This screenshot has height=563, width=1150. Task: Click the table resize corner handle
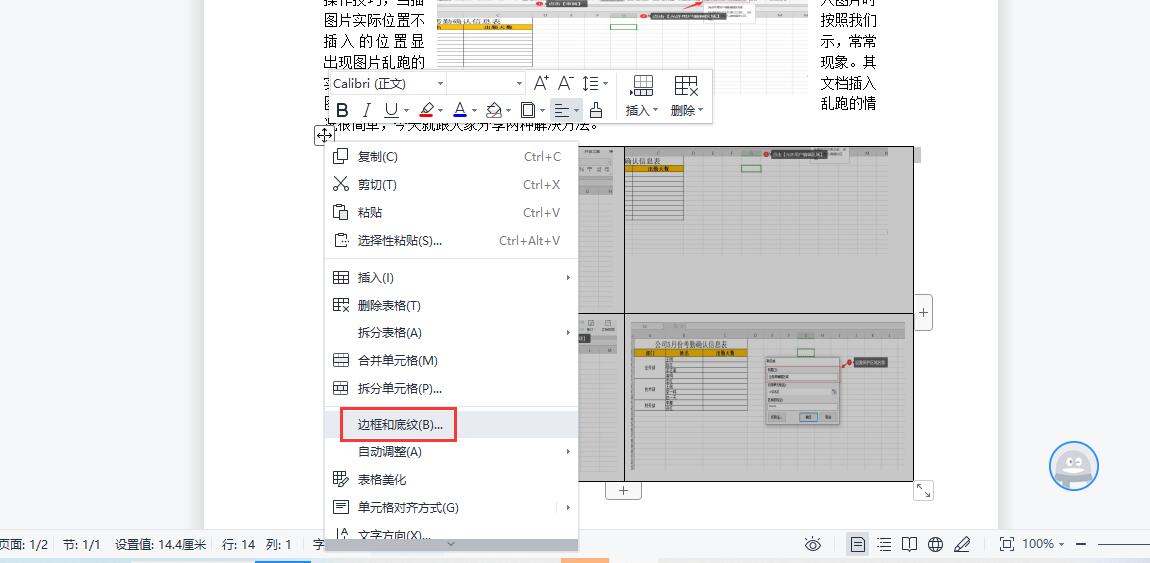coord(923,490)
